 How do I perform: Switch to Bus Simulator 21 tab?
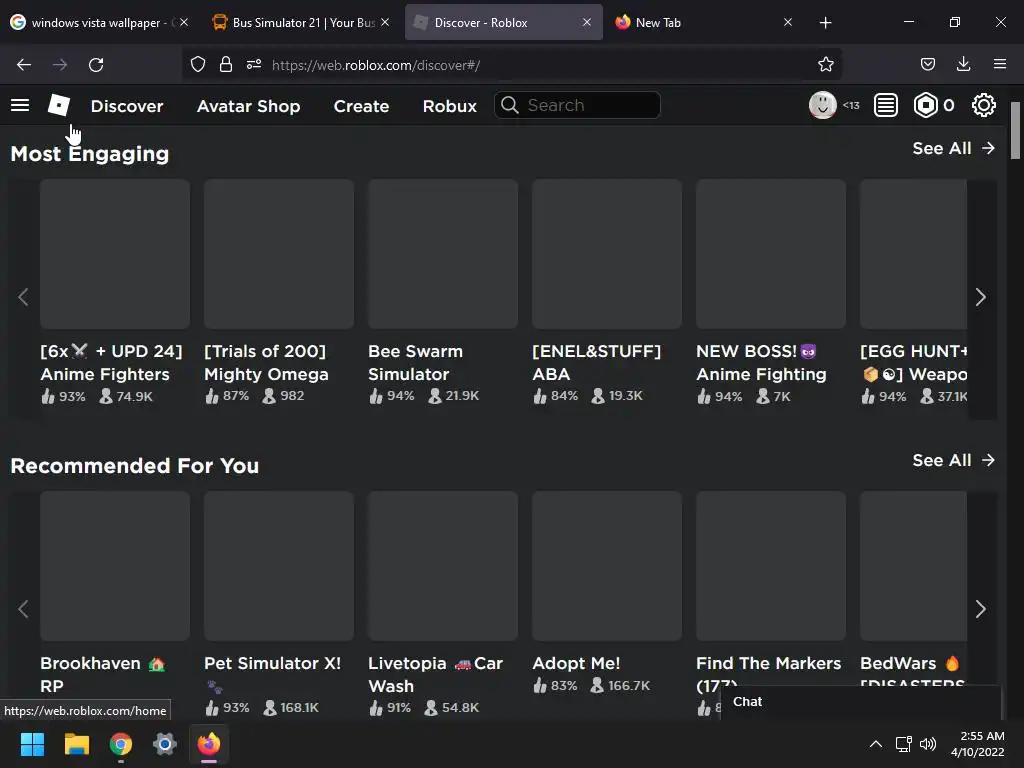pyautogui.click(x=300, y=23)
